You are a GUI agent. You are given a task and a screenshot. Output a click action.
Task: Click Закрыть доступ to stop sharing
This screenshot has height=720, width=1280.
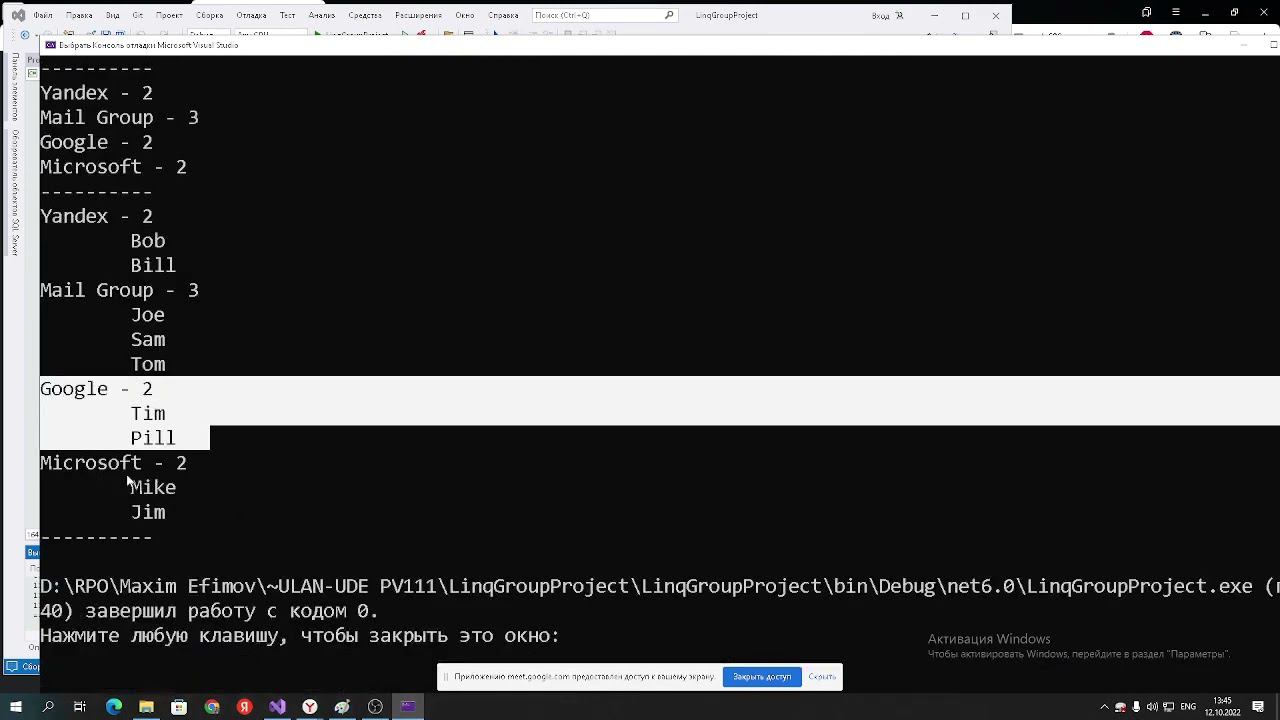pyautogui.click(x=762, y=677)
